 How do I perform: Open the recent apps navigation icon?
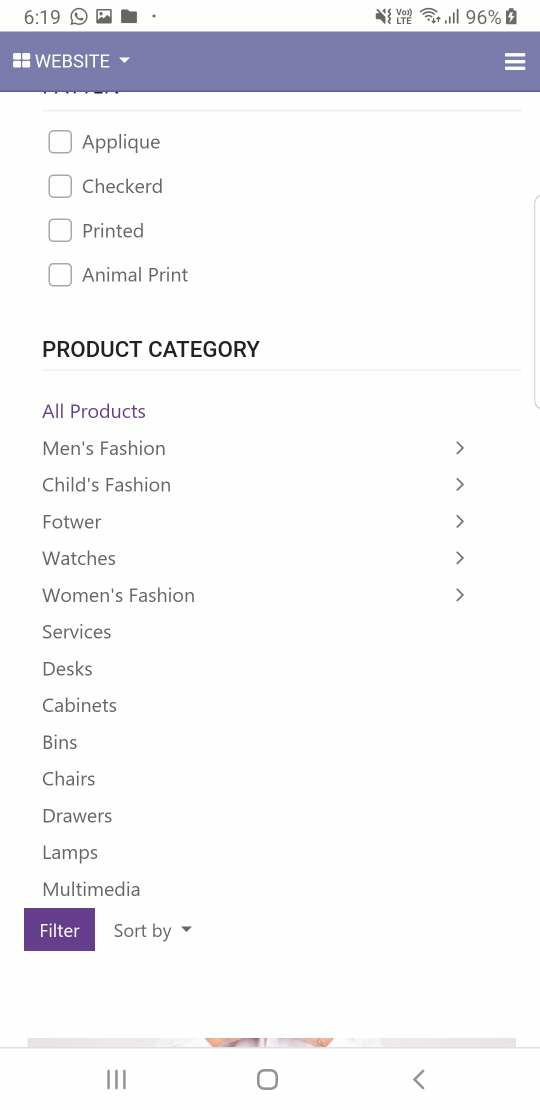(x=116, y=1080)
